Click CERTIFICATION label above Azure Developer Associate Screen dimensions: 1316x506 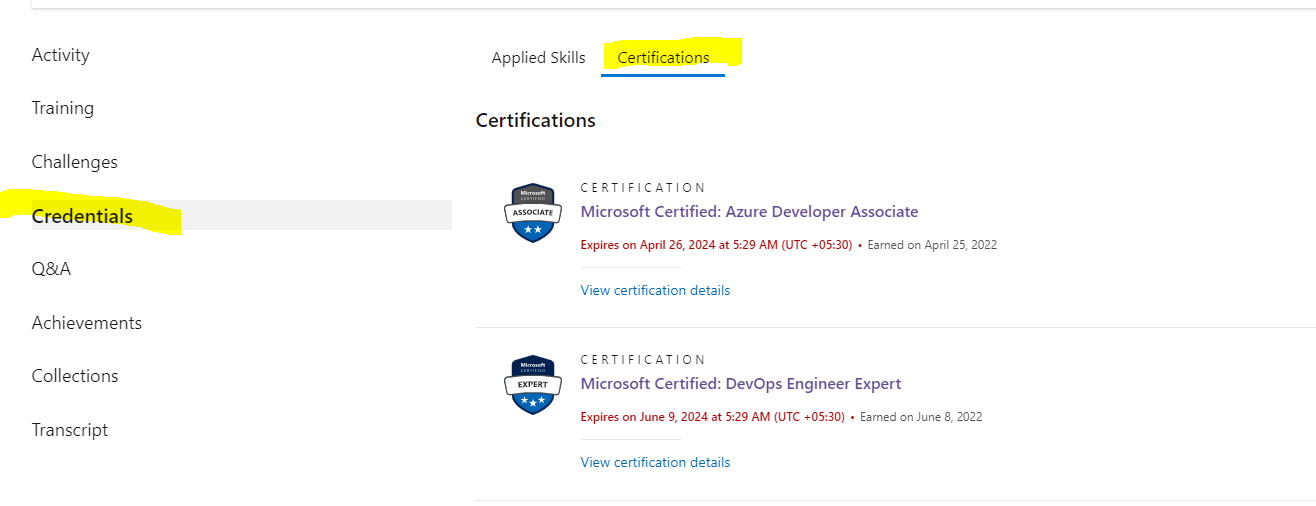coord(643,188)
